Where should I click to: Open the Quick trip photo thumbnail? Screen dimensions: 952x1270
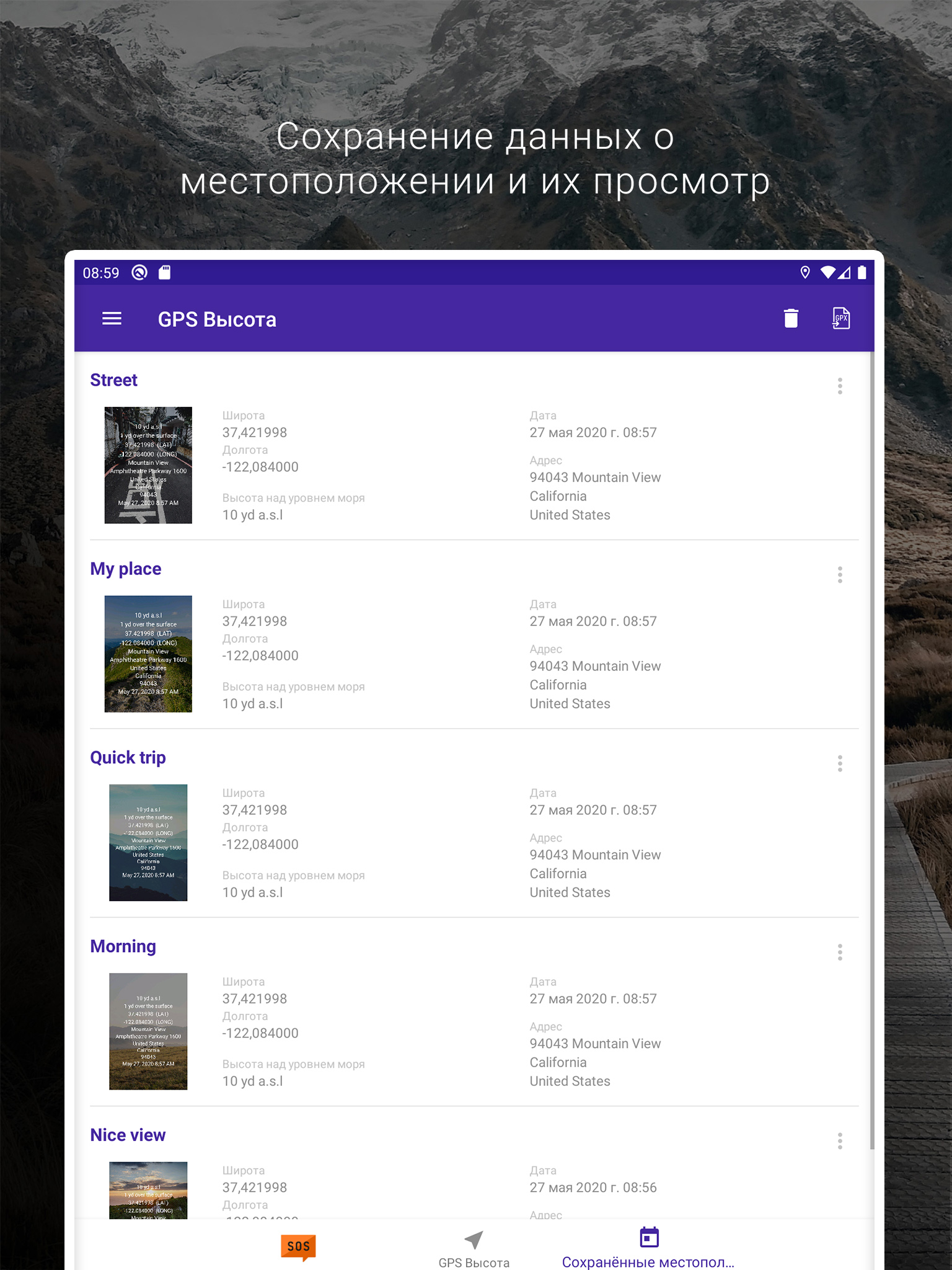pyautogui.click(x=148, y=843)
